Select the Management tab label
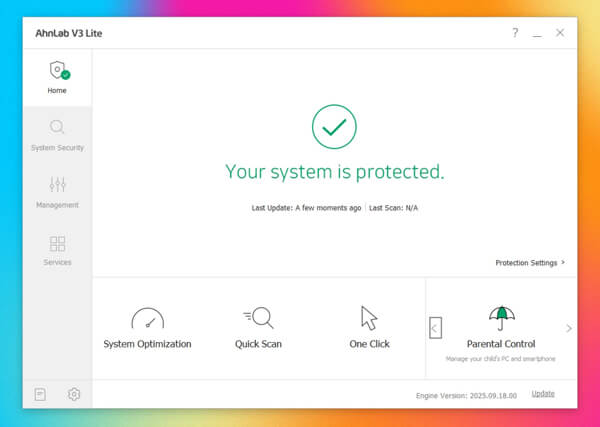 tap(57, 205)
